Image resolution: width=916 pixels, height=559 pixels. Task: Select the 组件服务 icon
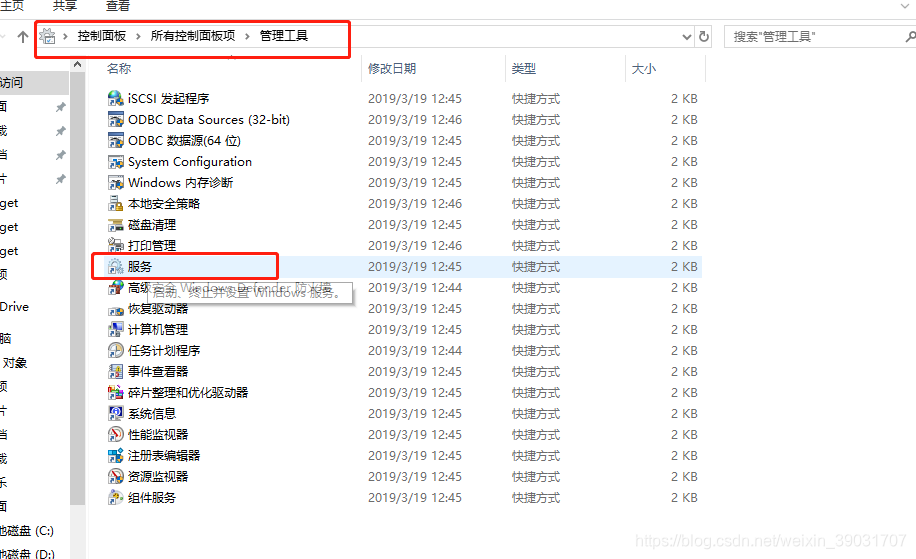116,498
